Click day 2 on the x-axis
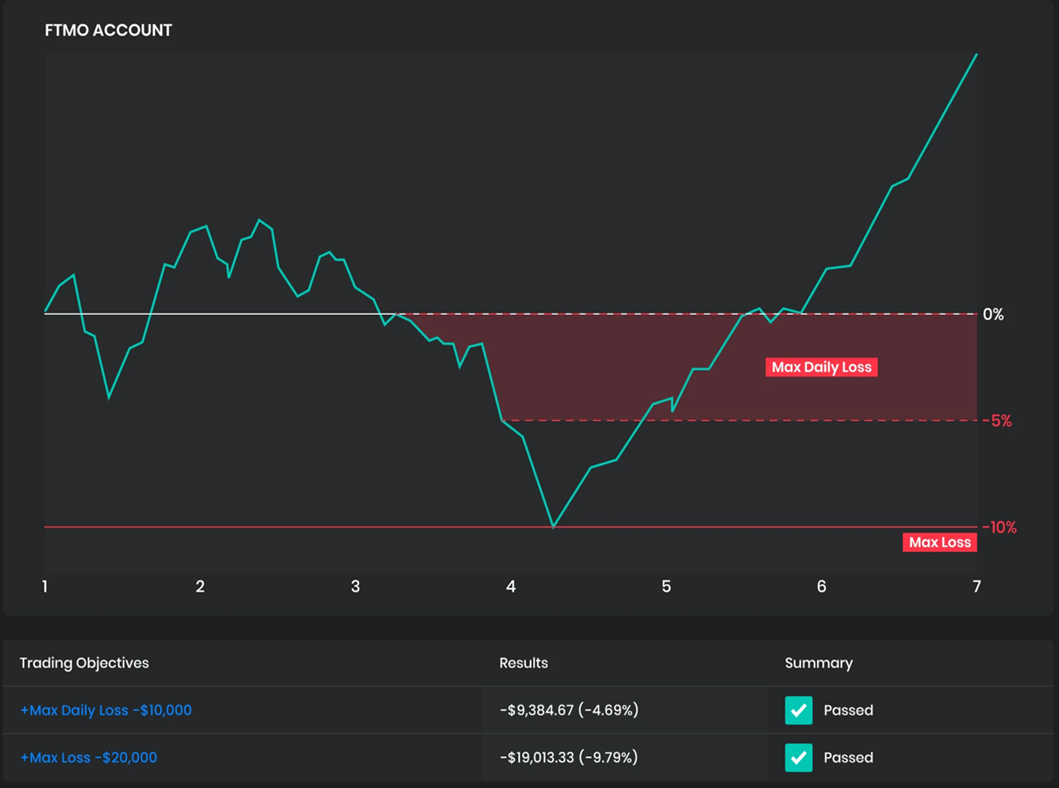This screenshot has width=1059, height=788. click(x=200, y=587)
